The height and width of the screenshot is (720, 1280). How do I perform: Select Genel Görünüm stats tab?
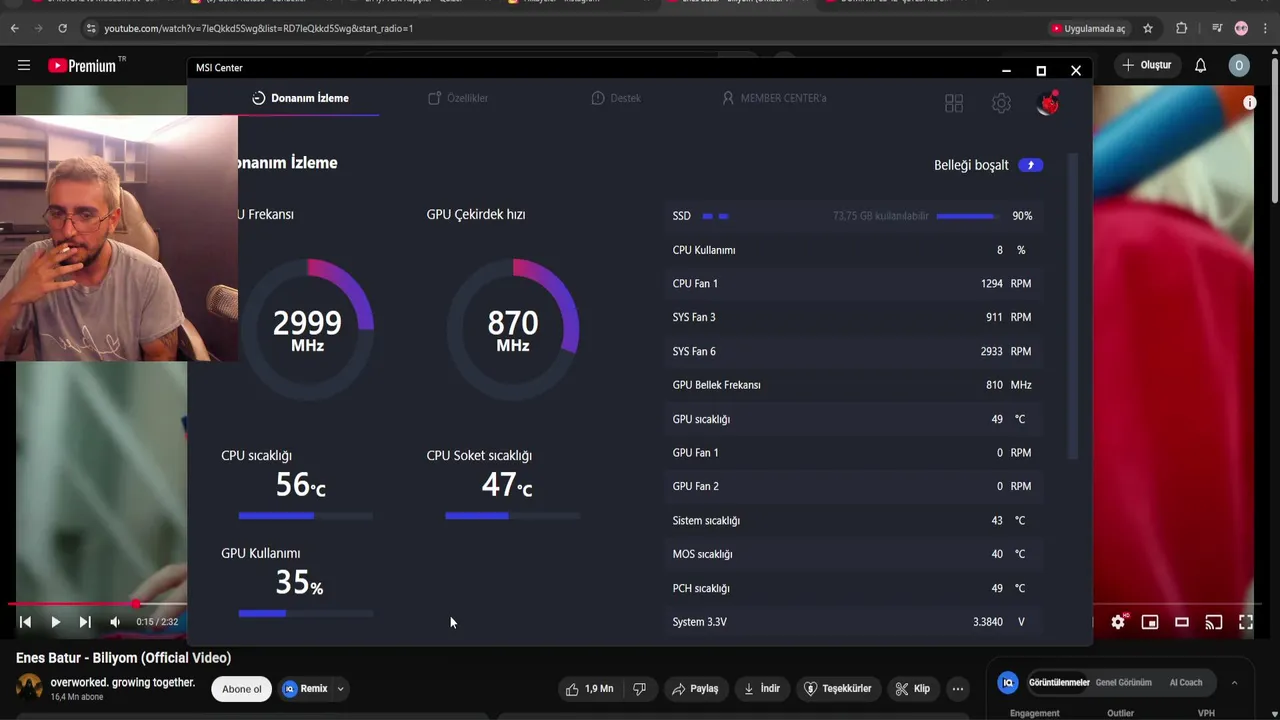point(1123,683)
